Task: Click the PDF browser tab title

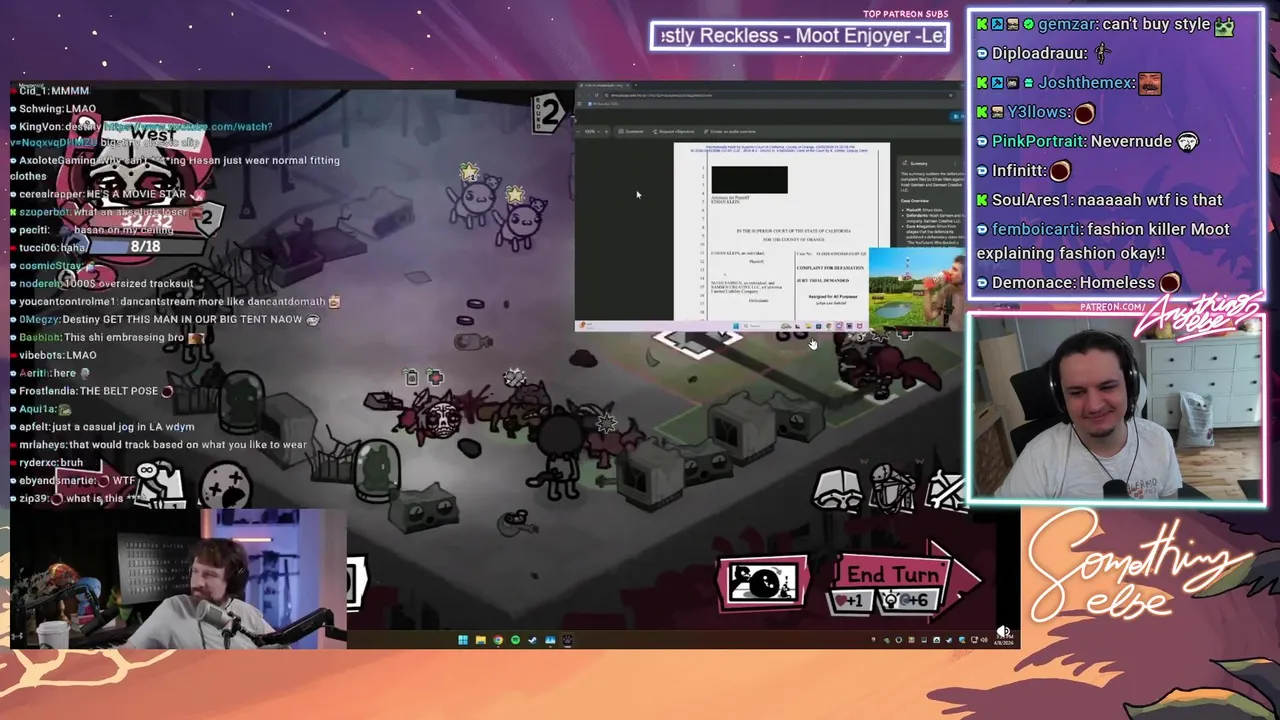Action: click(603, 86)
